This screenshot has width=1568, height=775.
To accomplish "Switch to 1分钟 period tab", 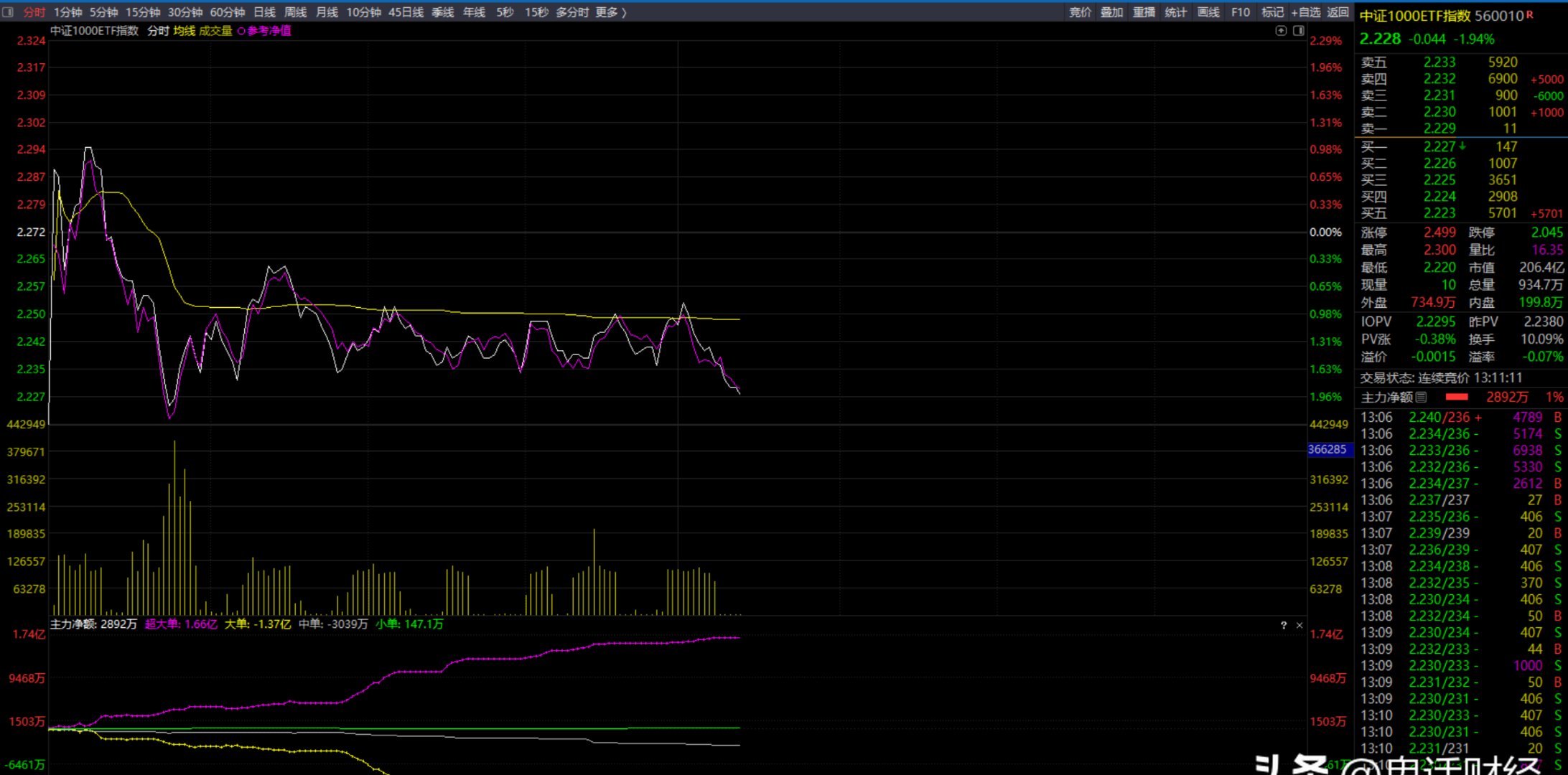I will point(67,12).
